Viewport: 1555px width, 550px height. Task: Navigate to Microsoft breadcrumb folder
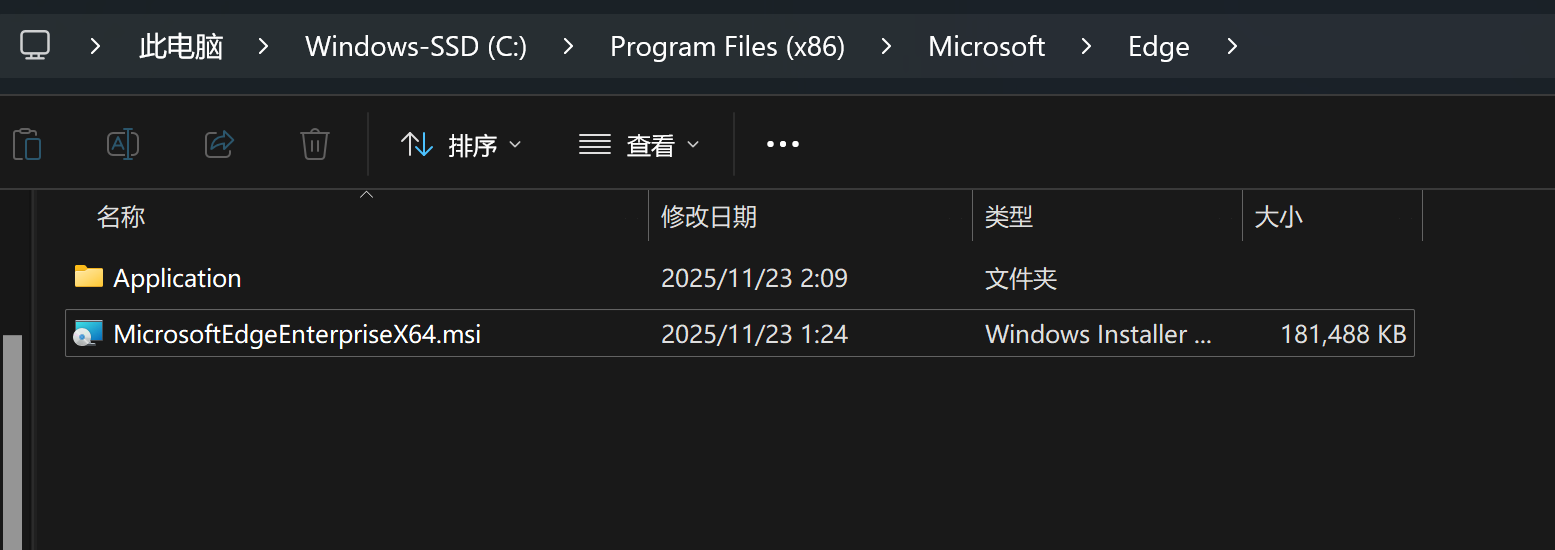click(x=986, y=46)
